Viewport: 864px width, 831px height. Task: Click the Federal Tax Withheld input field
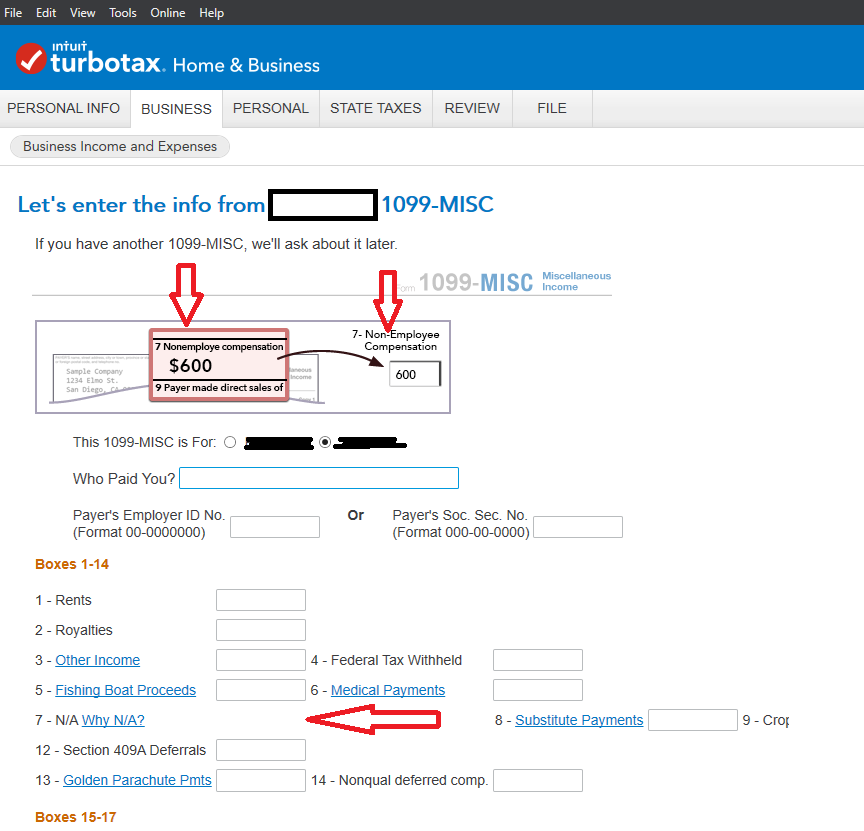(538, 660)
